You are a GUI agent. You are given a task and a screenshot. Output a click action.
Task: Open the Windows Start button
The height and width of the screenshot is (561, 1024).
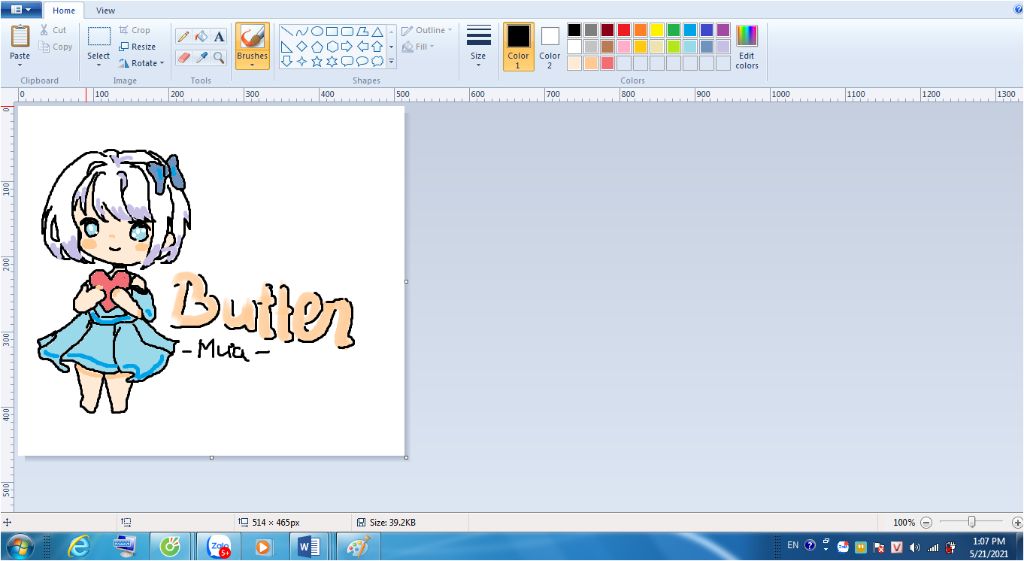coord(20,547)
